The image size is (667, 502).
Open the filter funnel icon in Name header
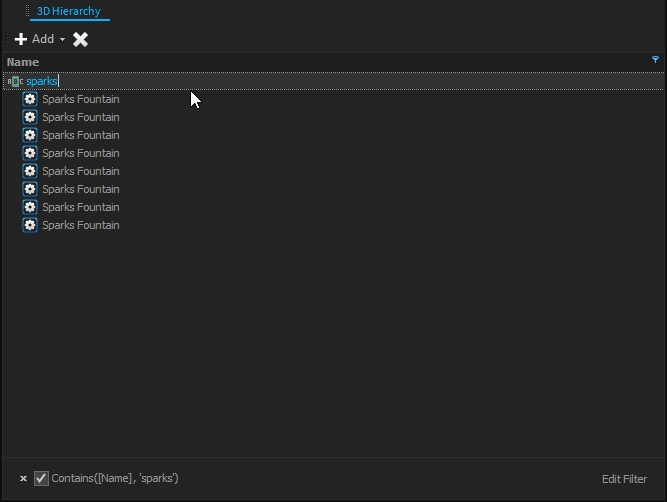pos(655,61)
